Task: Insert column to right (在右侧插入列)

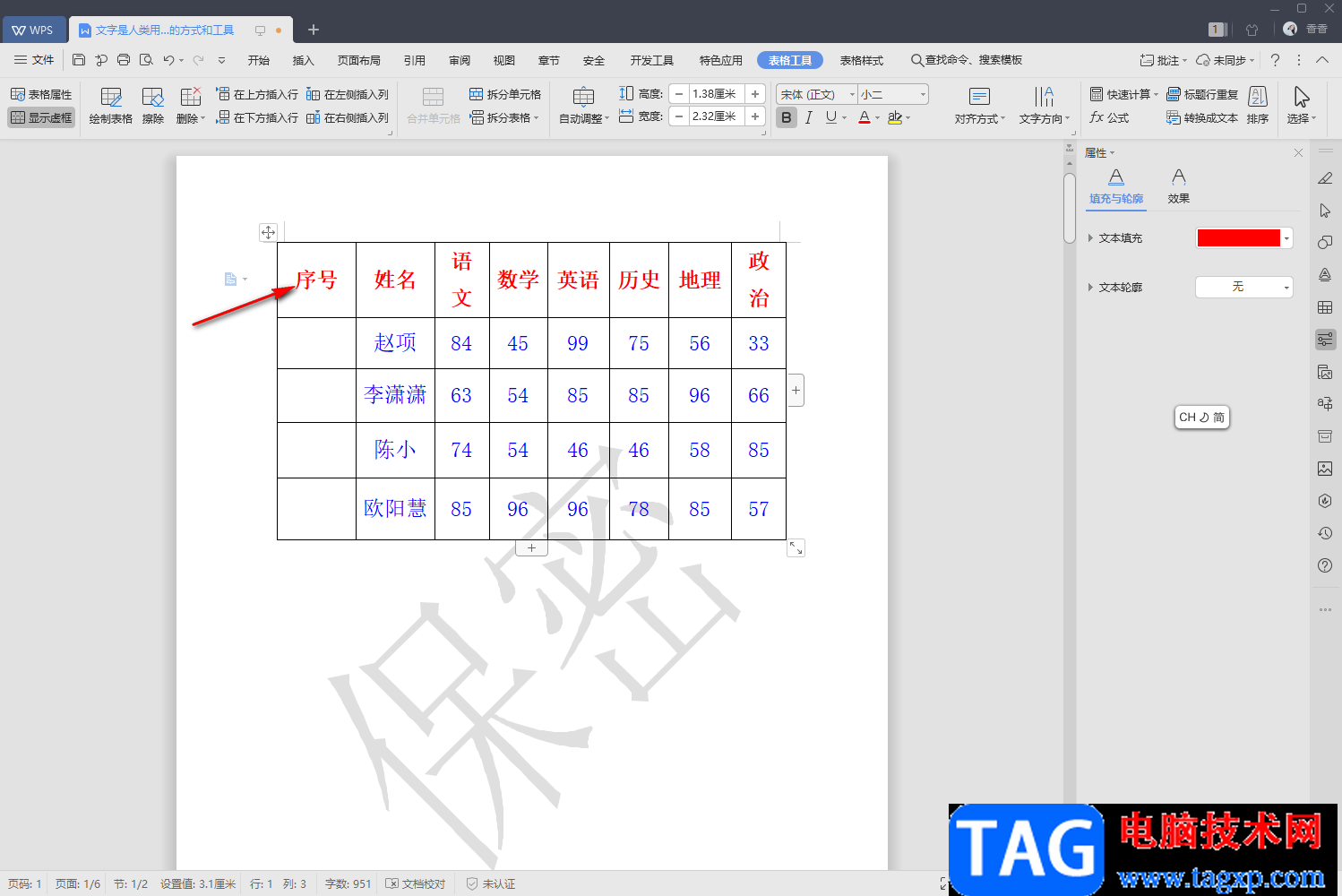Action: pyautogui.click(x=348, y=117)
